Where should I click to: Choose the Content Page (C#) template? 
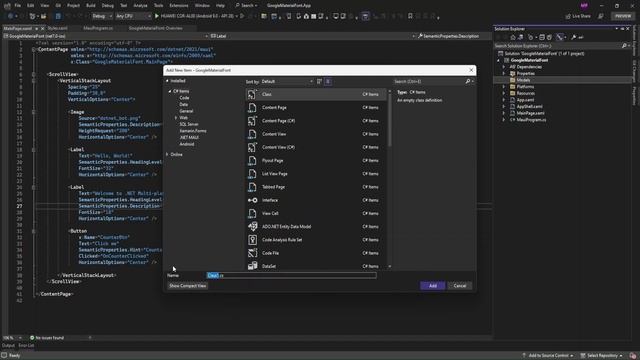click(316, 121)
